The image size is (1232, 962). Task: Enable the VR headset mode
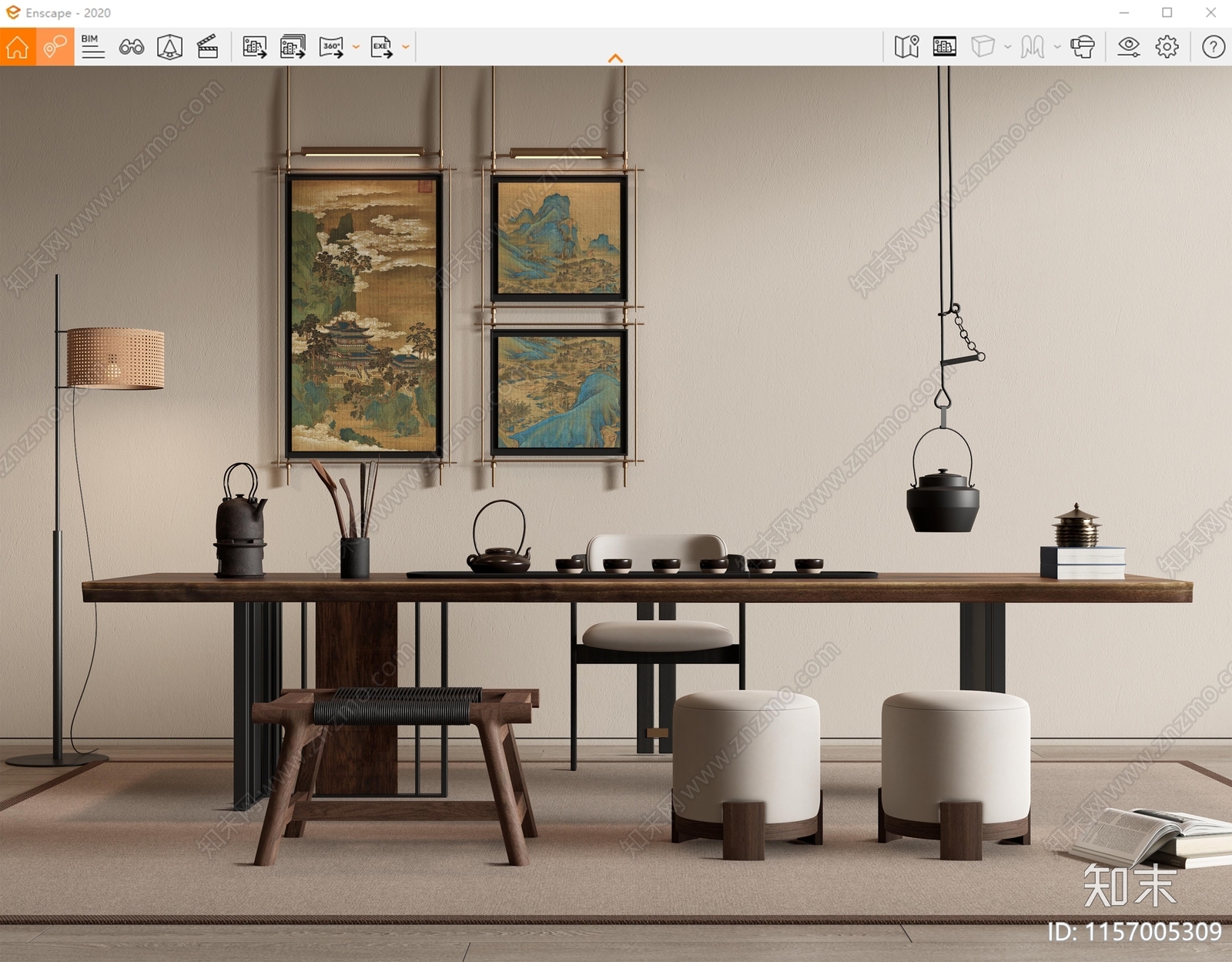(1083, 47)
